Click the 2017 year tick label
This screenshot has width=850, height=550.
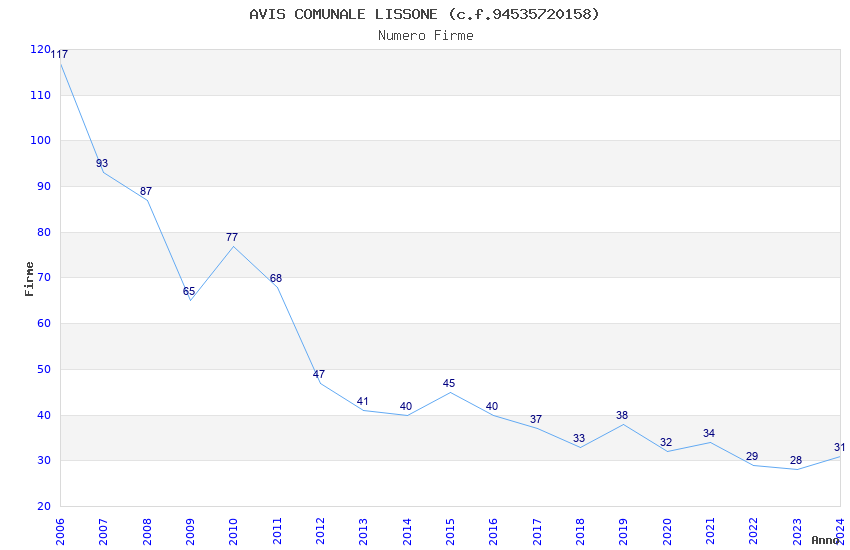coord(537,532)
